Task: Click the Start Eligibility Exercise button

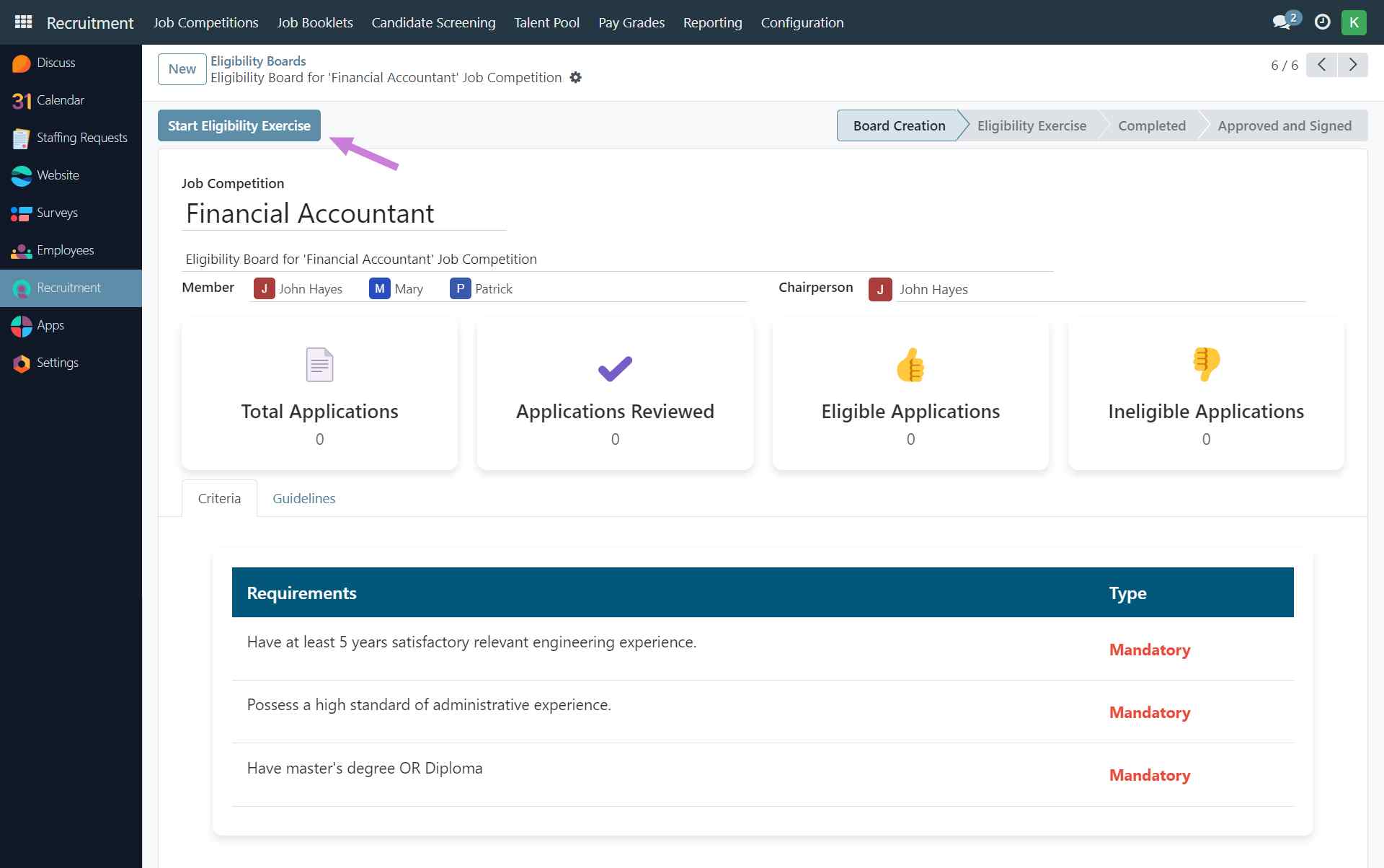Action: [x=239, y=125]
